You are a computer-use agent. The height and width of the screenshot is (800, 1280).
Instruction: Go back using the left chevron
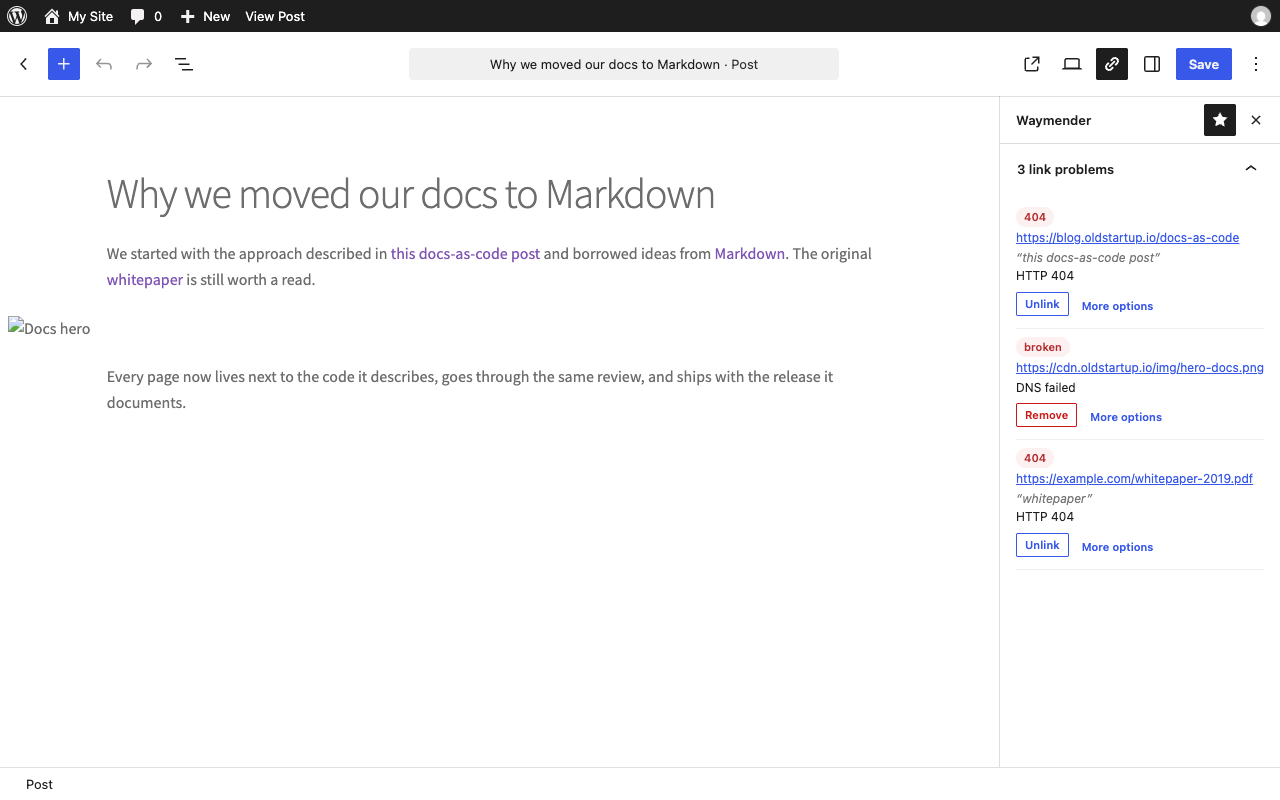point(24,64)
